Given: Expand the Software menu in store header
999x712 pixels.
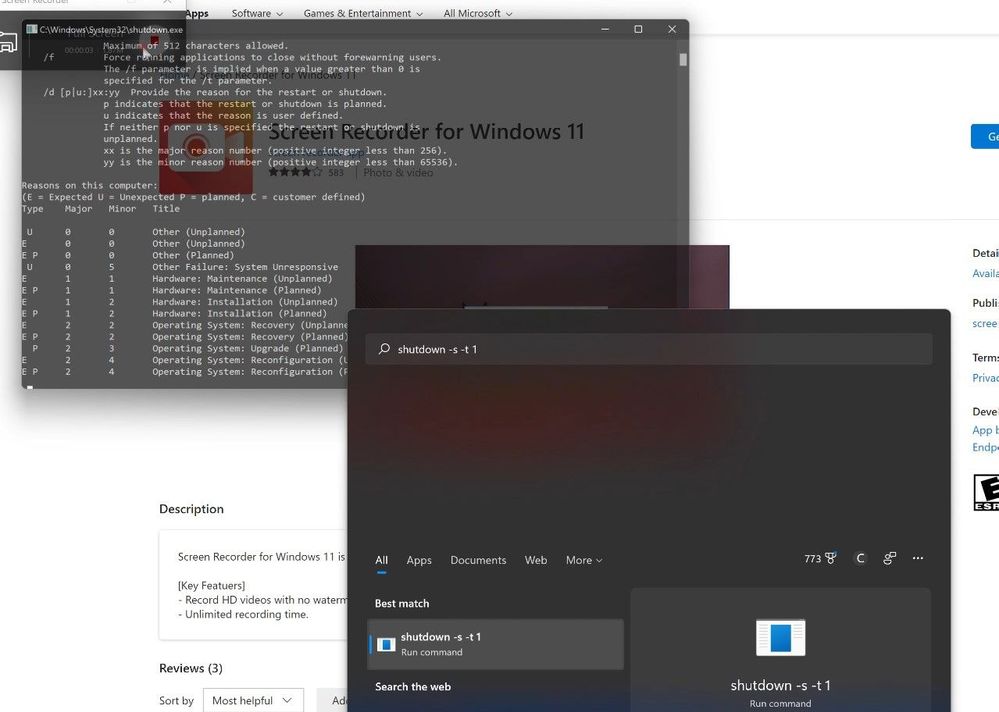Looking at the screenshot, I should [x=257, y=13].
